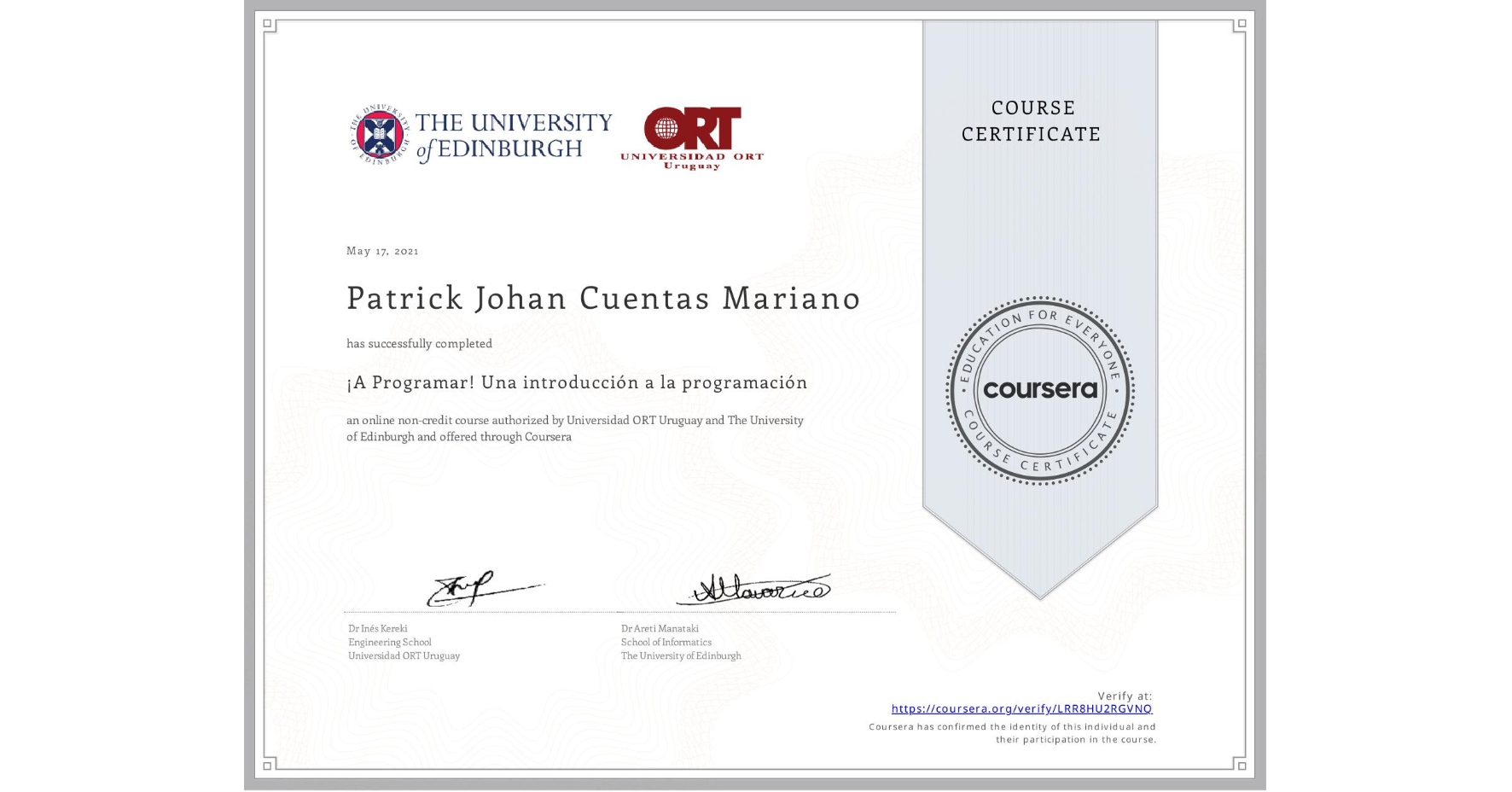Viewport: 1512px width, 792px height.
Task: Click the 'Verify at:' label
Action: point(1125,696)
